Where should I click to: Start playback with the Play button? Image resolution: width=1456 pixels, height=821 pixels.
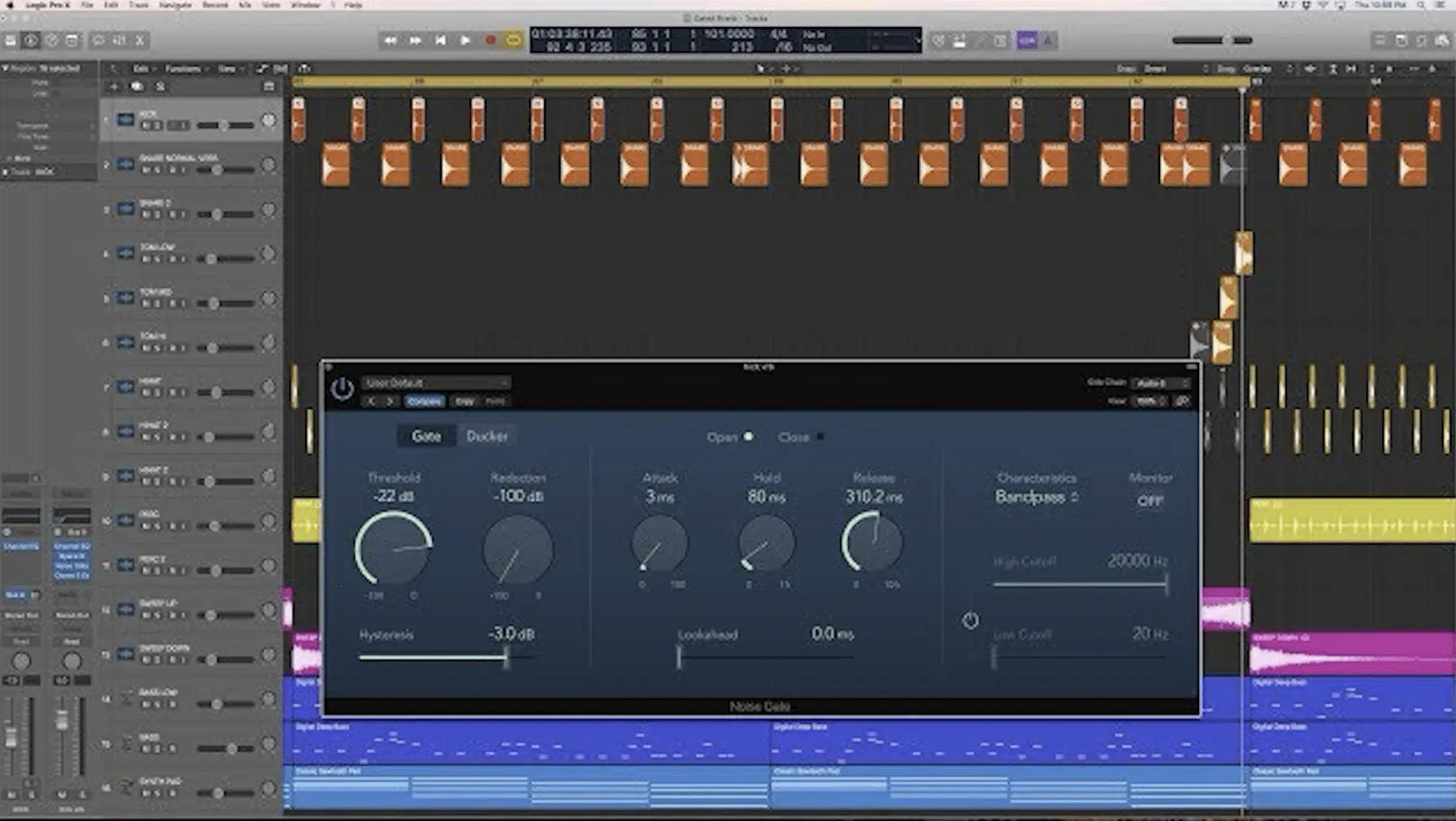[x=465, y=40]
